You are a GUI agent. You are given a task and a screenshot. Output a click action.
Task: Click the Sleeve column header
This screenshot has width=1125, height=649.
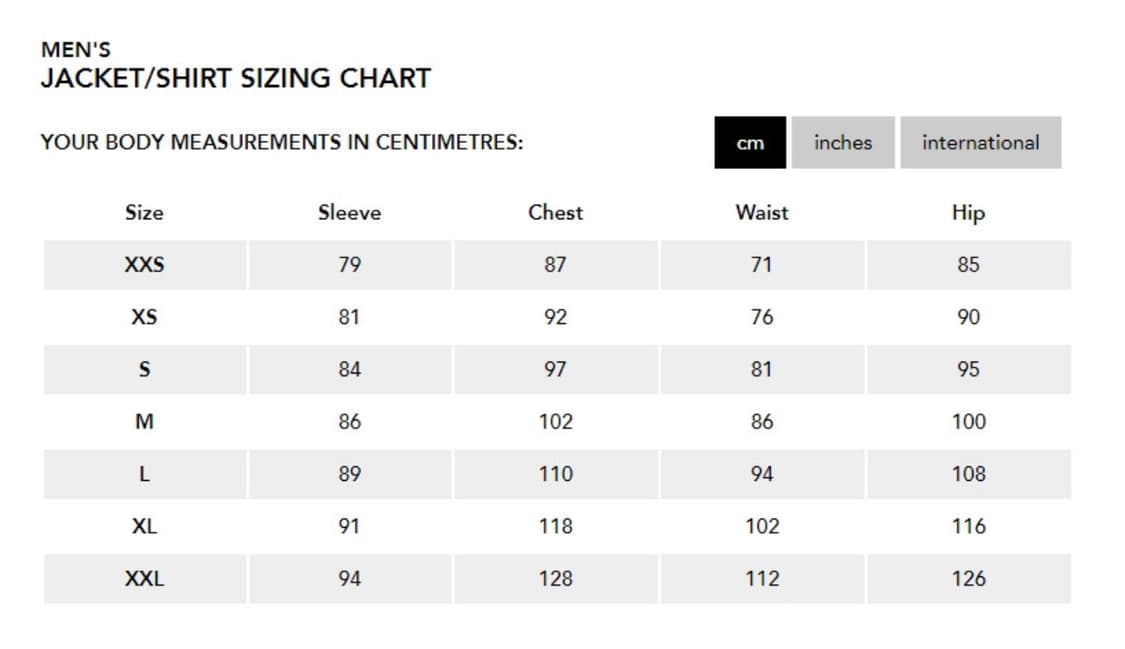tap(349, 212)
